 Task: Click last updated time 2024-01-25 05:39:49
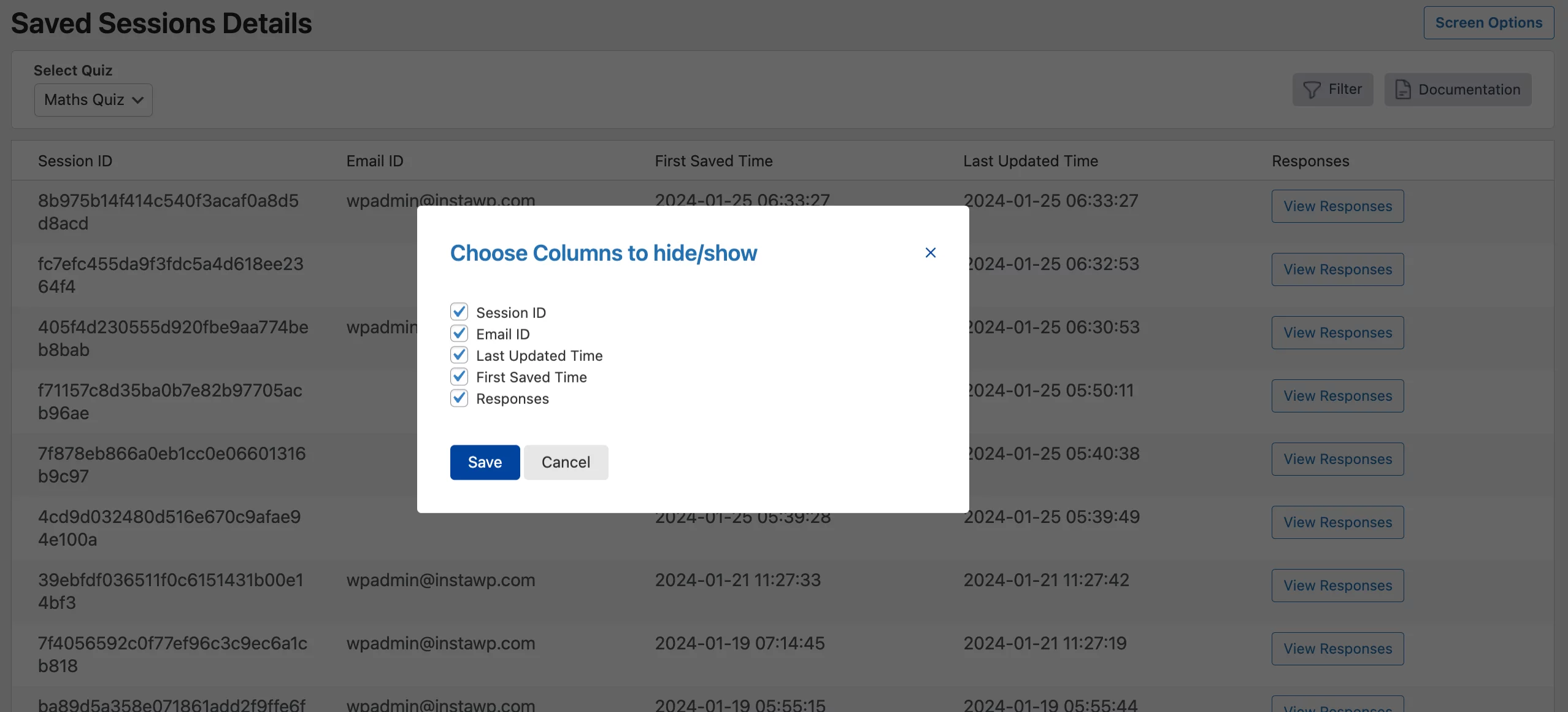[1051, 517]
